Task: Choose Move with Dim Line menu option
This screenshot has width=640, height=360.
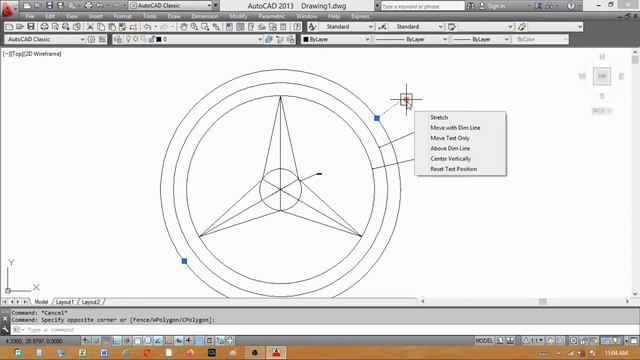Action: tap(455, 128)
